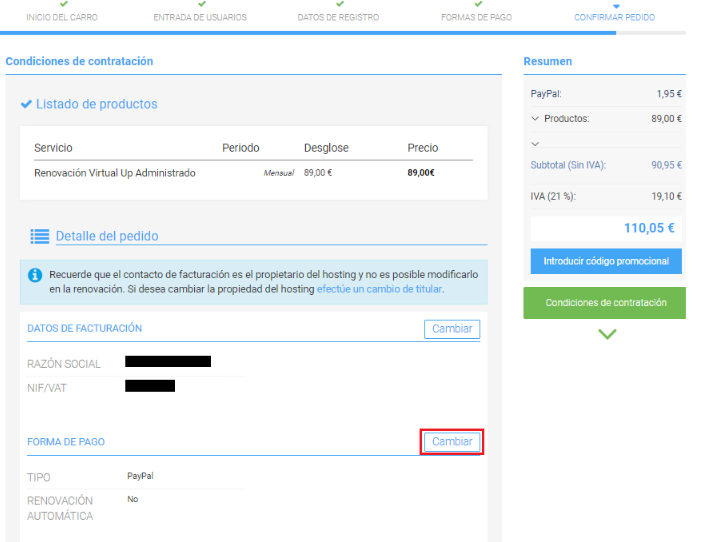Click checkmark above ENTRADA DE USUARIOS
The image size is (701, 542).
coord(202,4)
